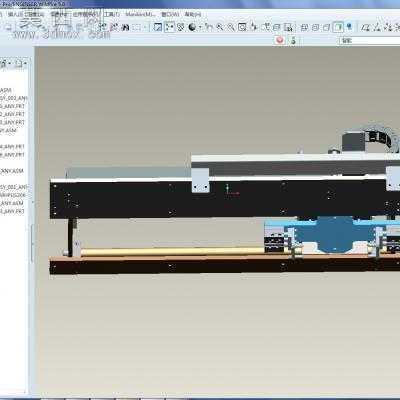Open the 工具(T) menu

(x=112, y=14)
